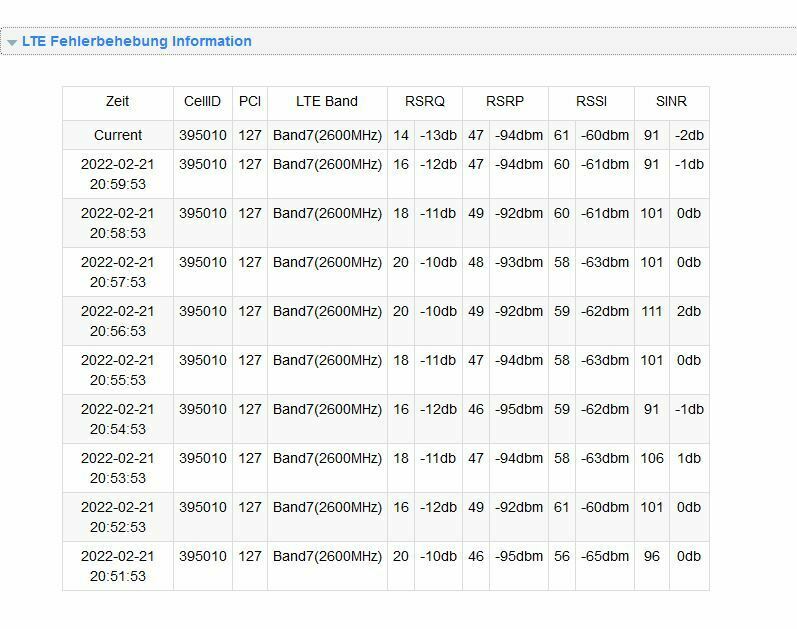
Task: Select the SINR column header
Action: click(x=671, y=101)
